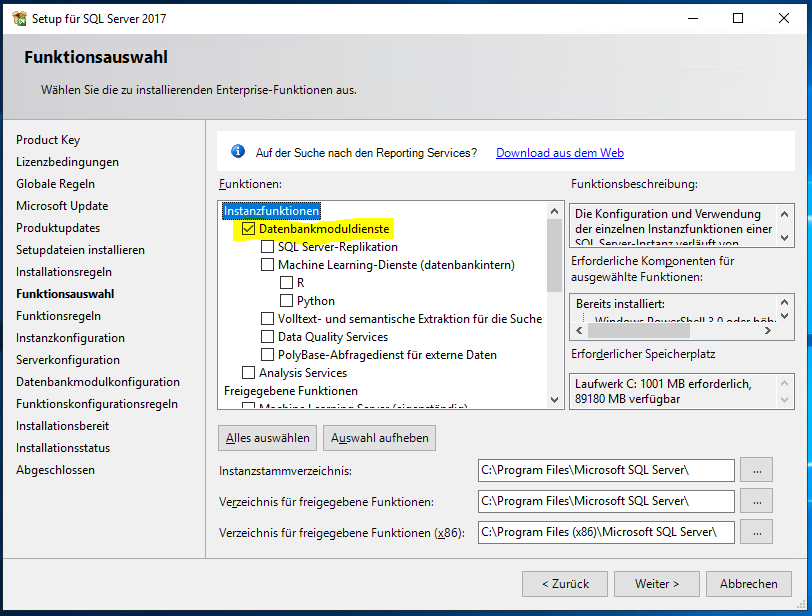The height and width of the screenshot is (616, 812).
Task: Click left arrow of Bereits installiert horizontal scrollbar
Action: 579,330
